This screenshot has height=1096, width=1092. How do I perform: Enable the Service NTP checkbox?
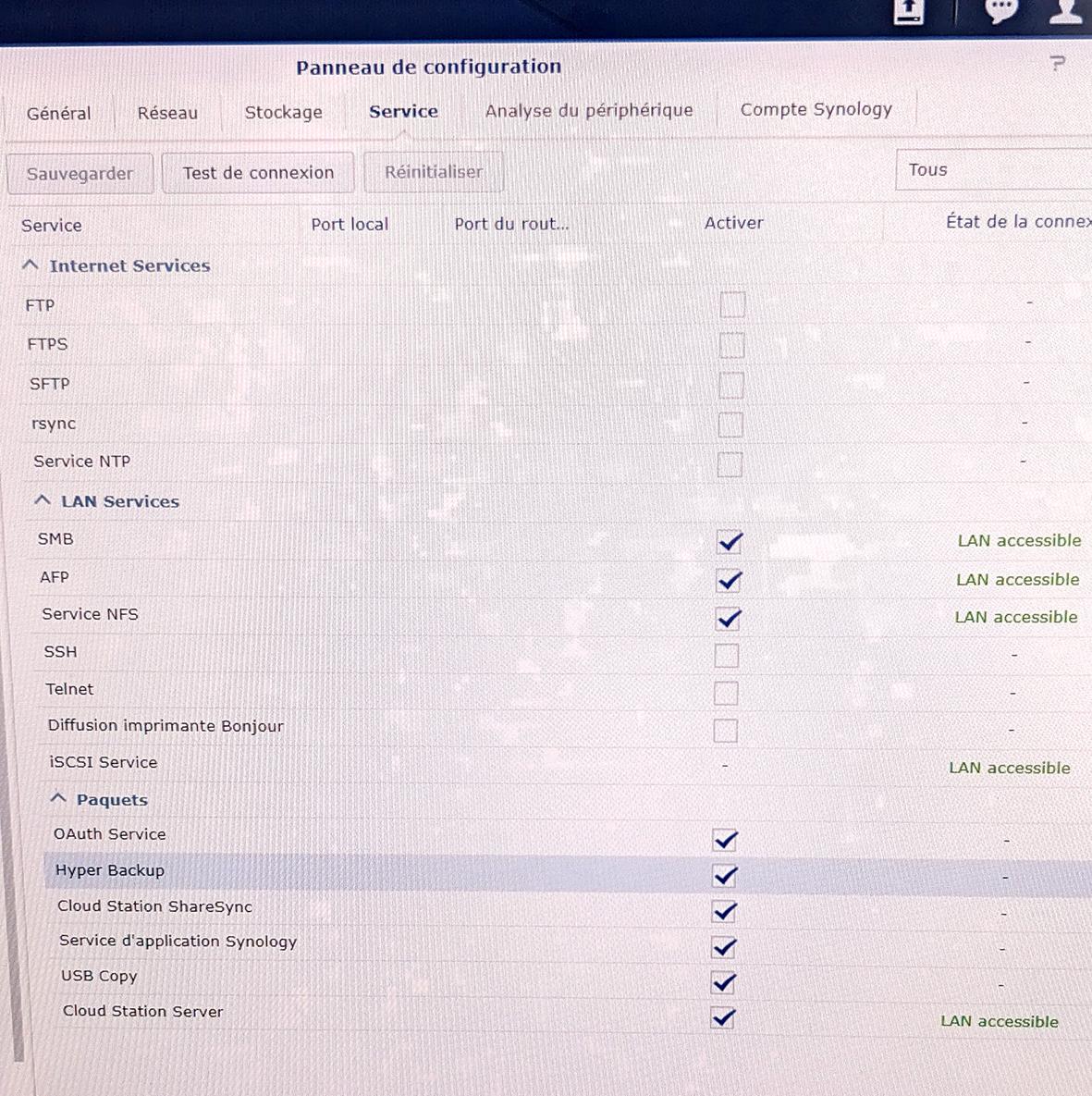(x=730, y=464)
